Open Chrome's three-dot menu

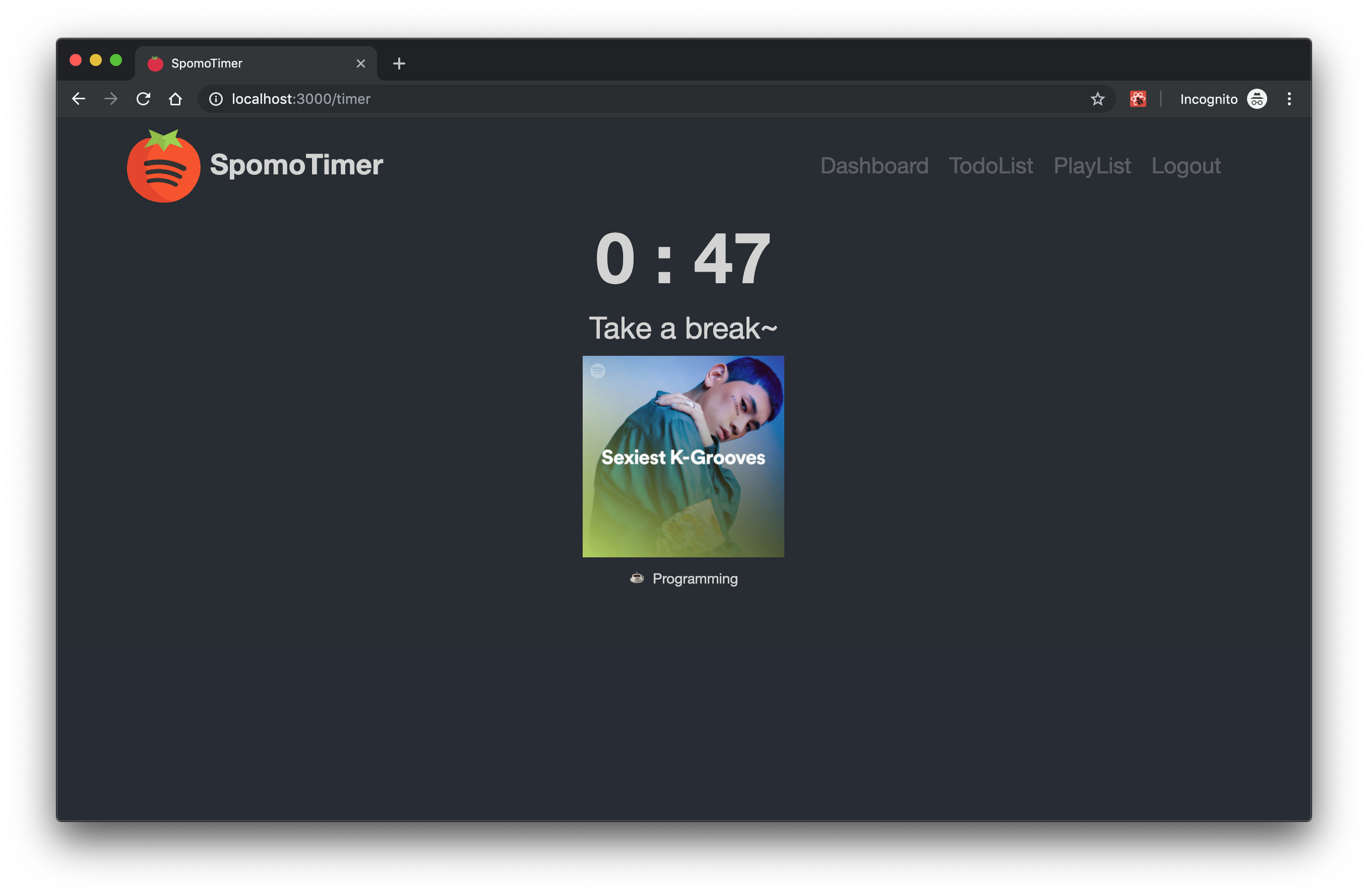click(x=1289, y=99)
